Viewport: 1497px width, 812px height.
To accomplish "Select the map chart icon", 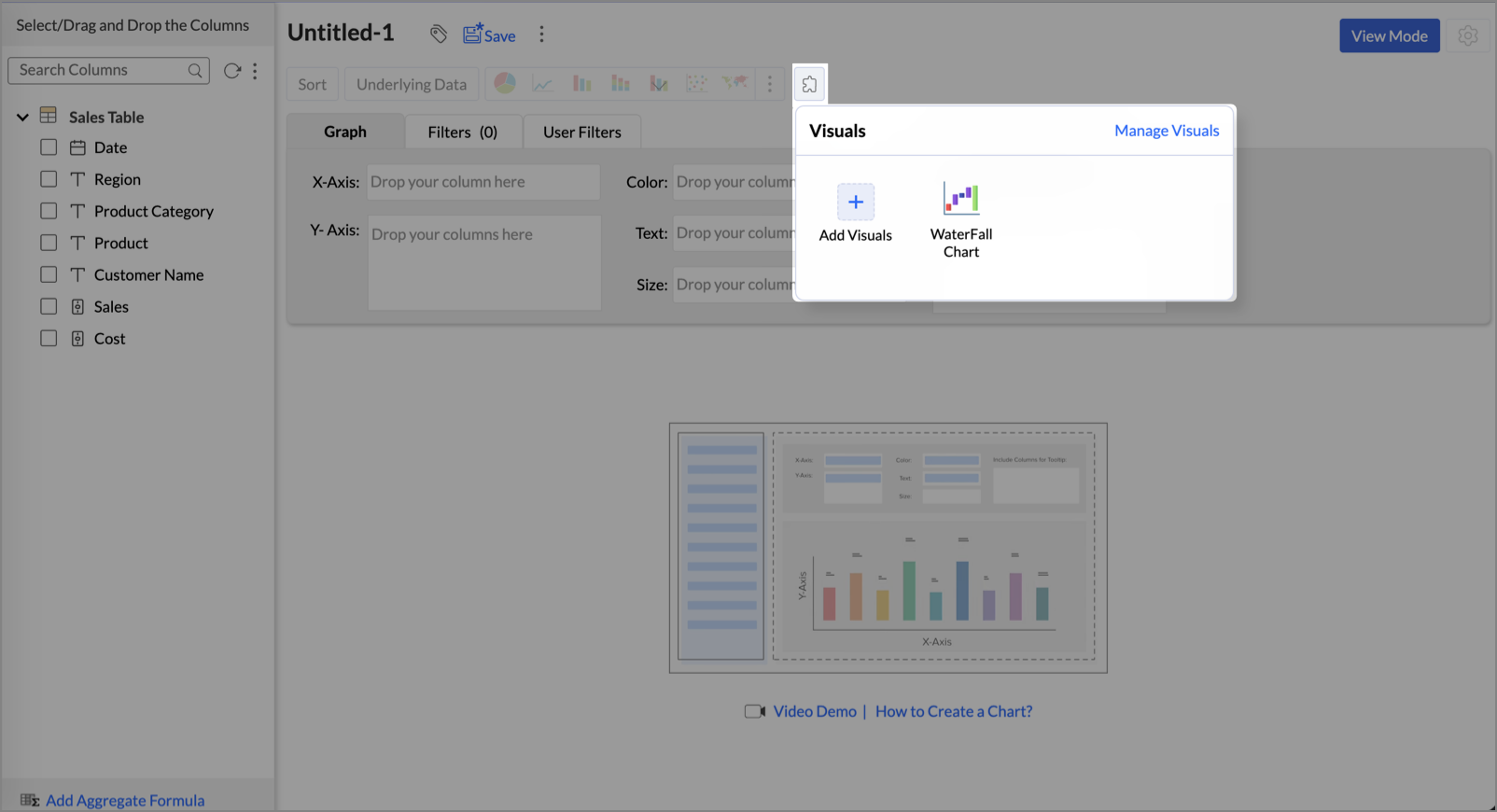I will 735,84.
